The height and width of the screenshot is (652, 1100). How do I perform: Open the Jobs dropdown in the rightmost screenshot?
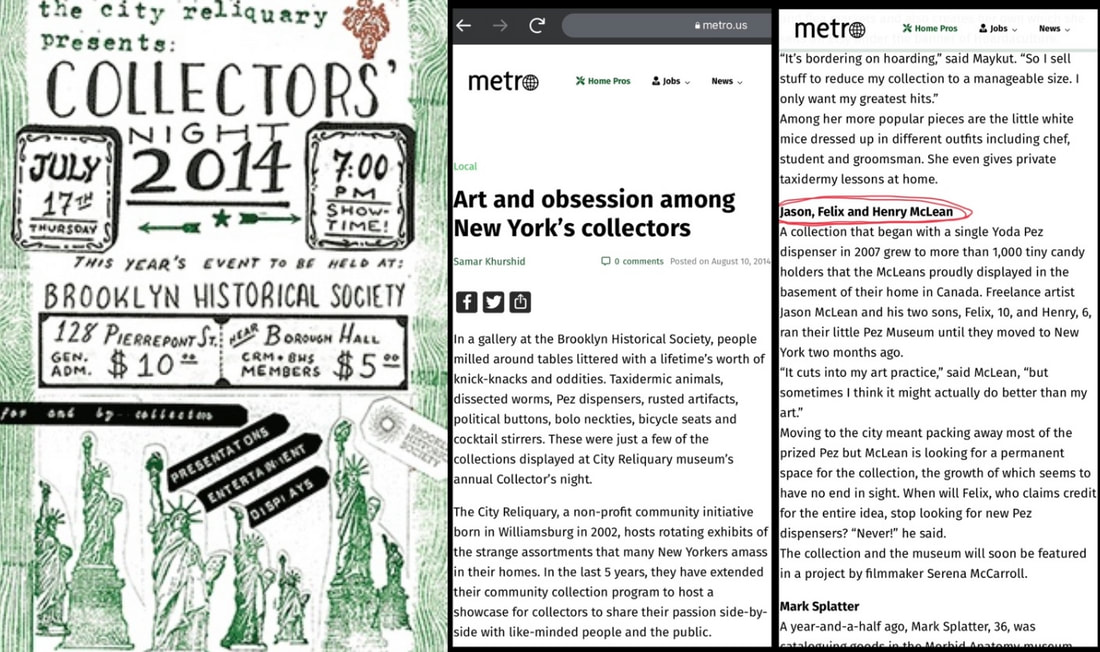click(997, 29)
